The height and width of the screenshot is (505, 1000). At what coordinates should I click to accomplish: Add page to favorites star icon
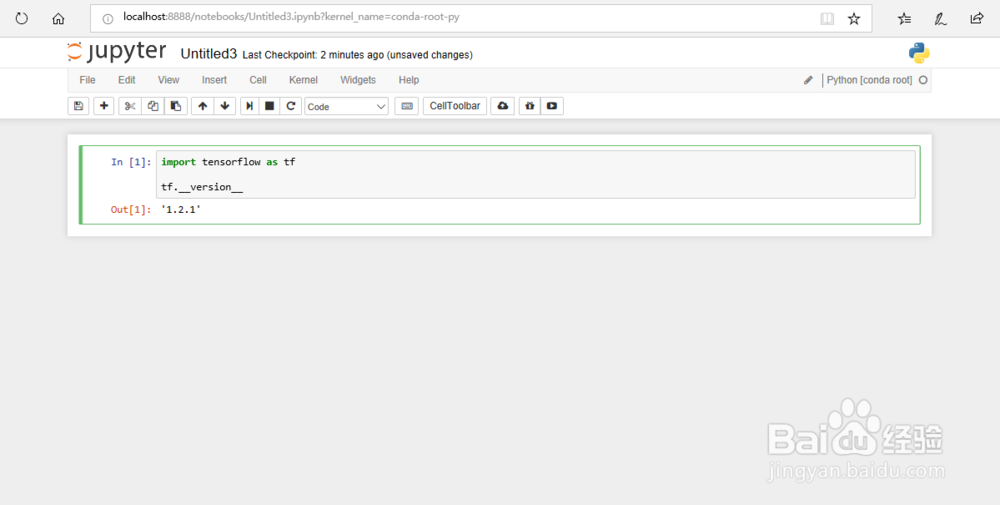coord(854,18)
